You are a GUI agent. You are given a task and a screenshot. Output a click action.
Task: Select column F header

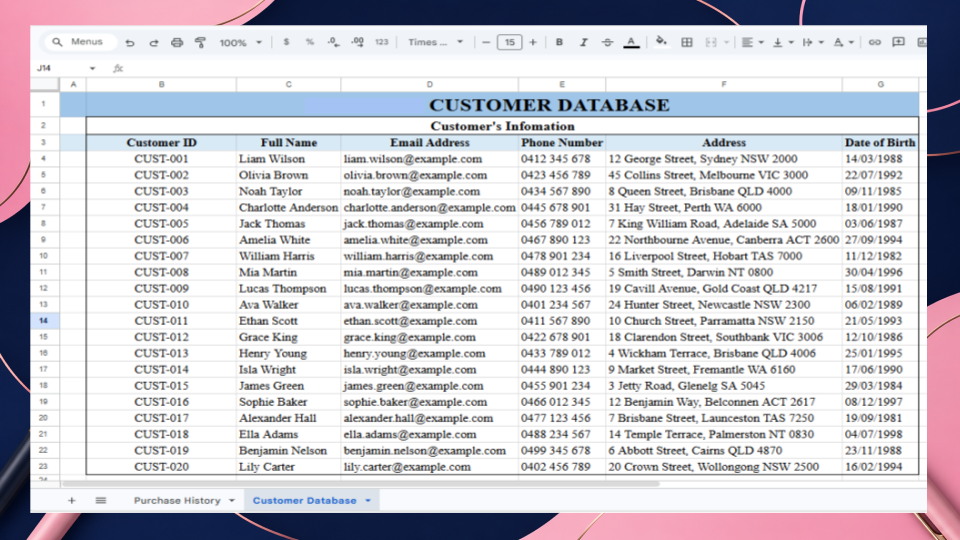point(724,84)
